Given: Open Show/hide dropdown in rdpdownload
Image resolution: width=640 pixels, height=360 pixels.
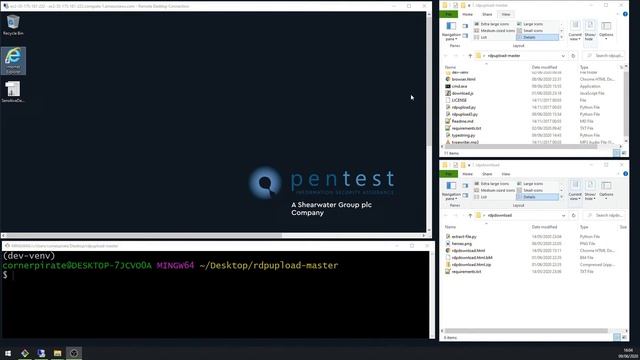Looking at the screenshot, I should [x=590, y=190].
